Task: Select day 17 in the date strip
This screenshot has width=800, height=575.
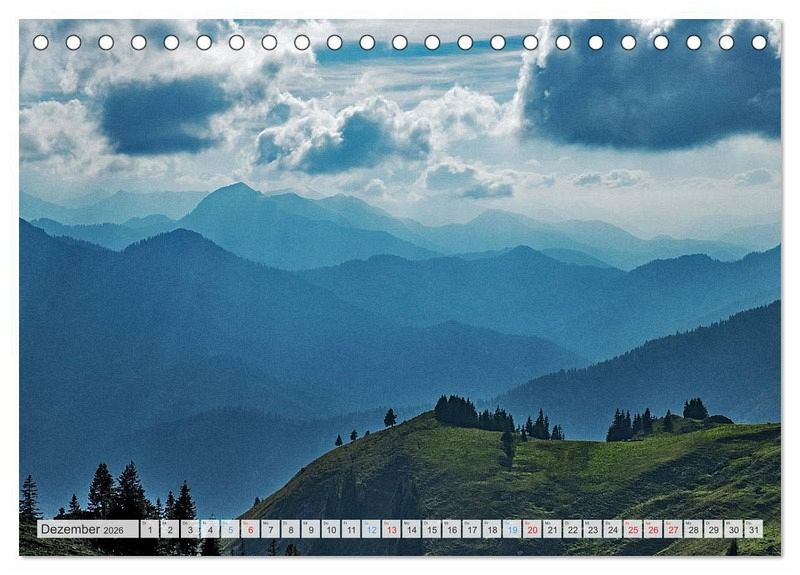Action: pos(472,529)
